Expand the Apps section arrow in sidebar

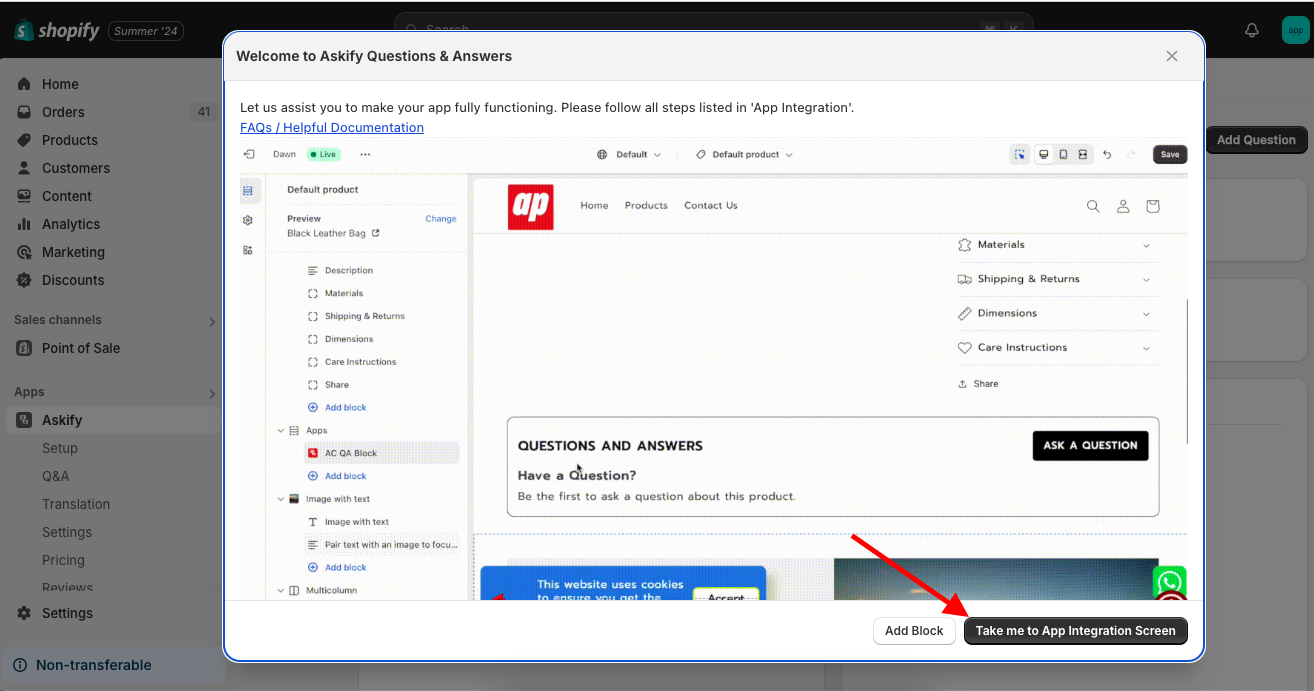(x=211, y=393)
